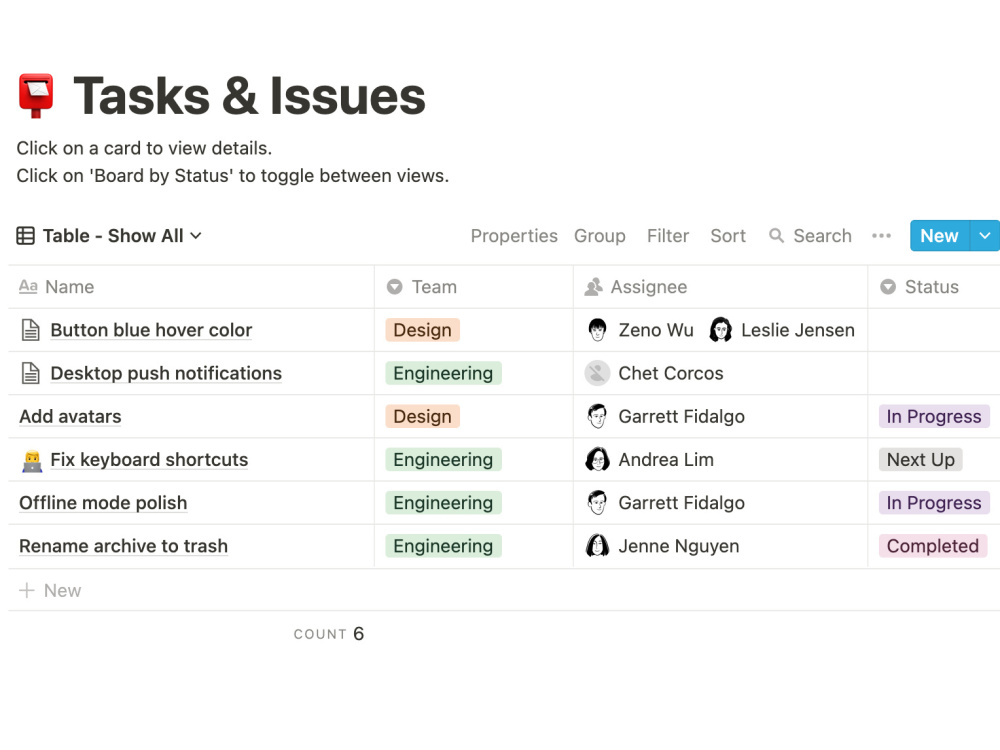1000x750 pixels.
Task: Click the empty Status cell of Button blue hover color
Action: click(x=934, y=330)
